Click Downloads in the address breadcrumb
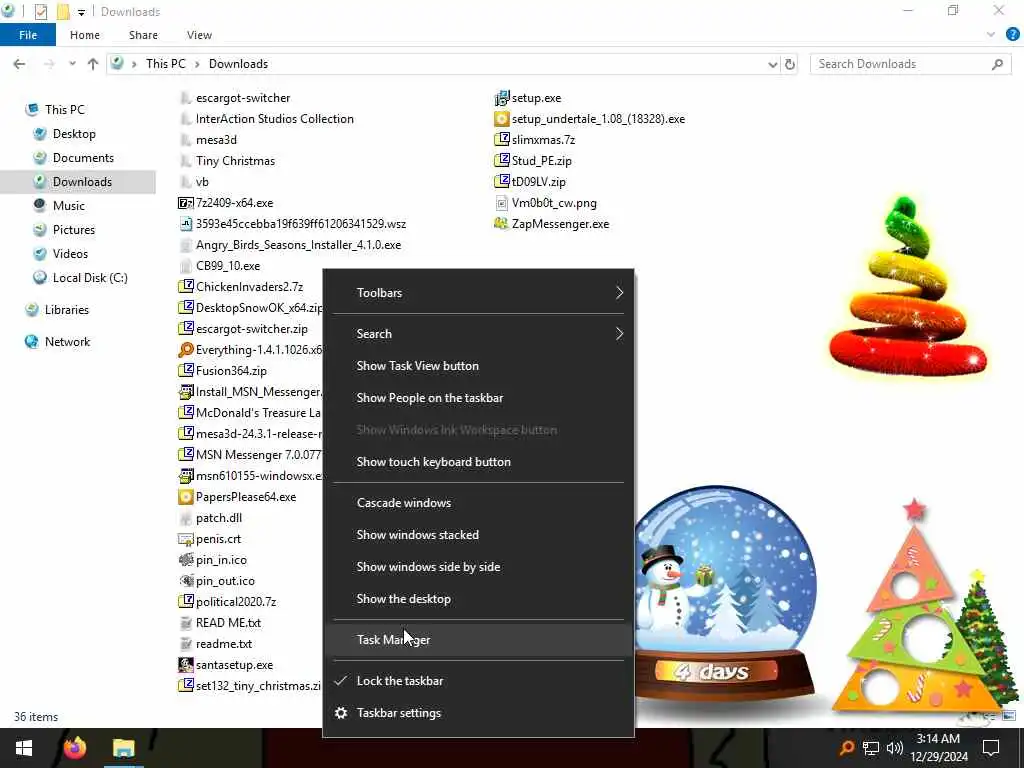The width and height of the screenshot is (1024, 768). point(238,64)
